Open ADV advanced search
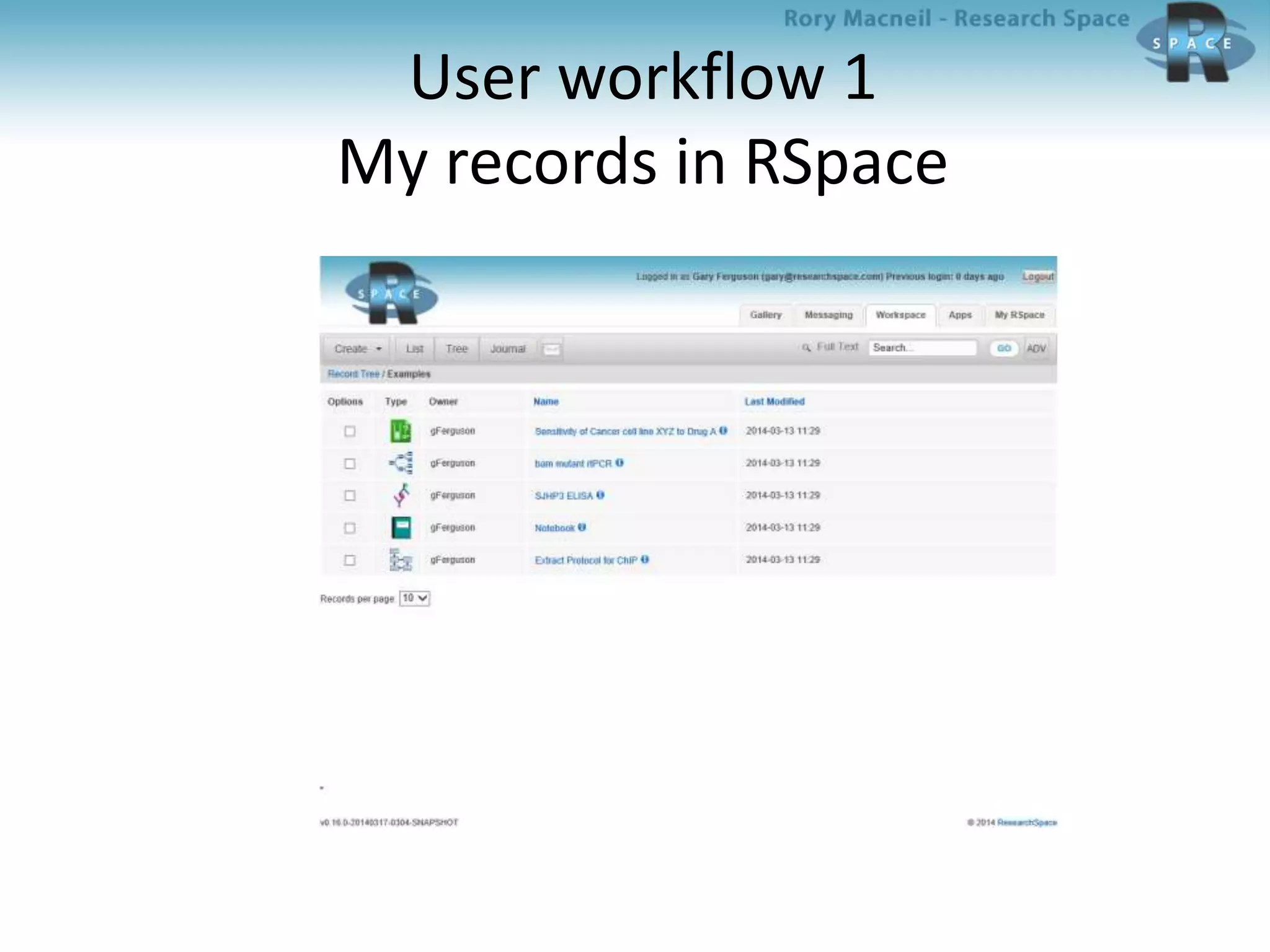1270x952 pixels. (x=1036, y=348)
